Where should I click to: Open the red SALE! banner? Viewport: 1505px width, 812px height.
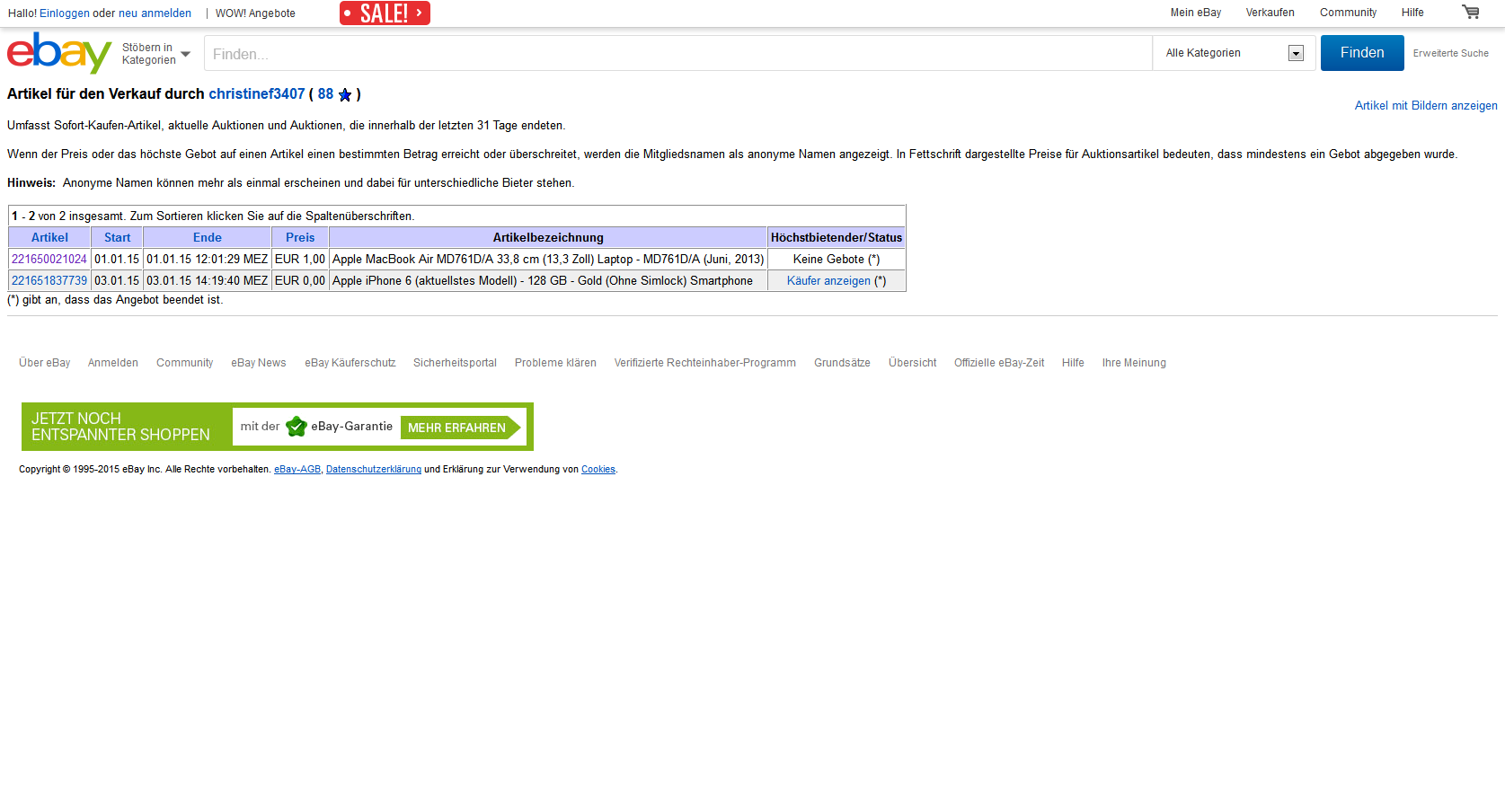[x=385, y=13]
